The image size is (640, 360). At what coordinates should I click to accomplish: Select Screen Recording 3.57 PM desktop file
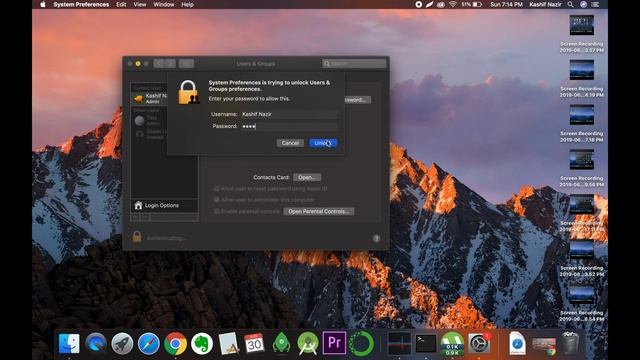click(582, 34)
